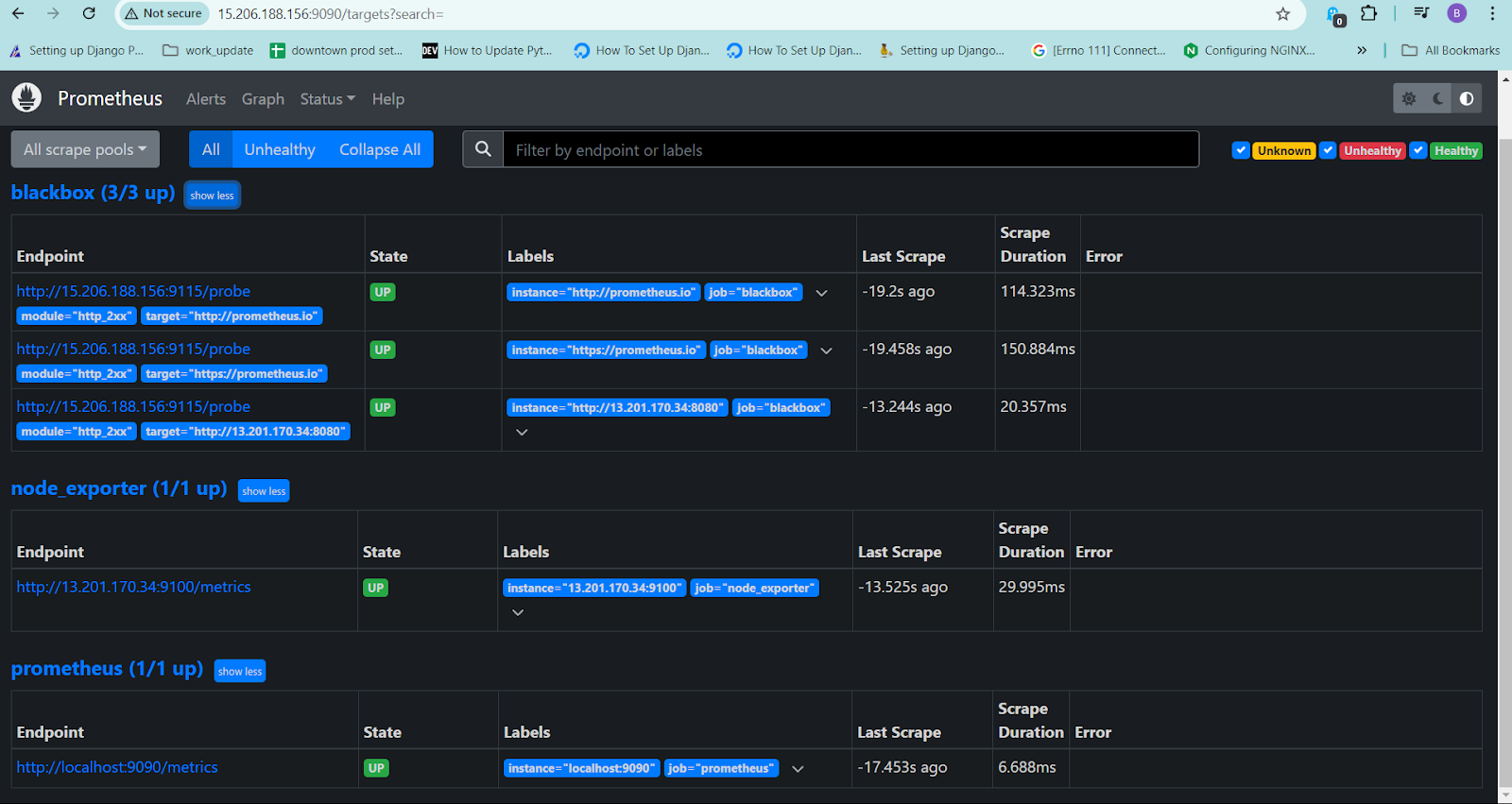Open the downtown prod set... bookmark
This screenshot has height=804, width=1512.
(336, 50)
